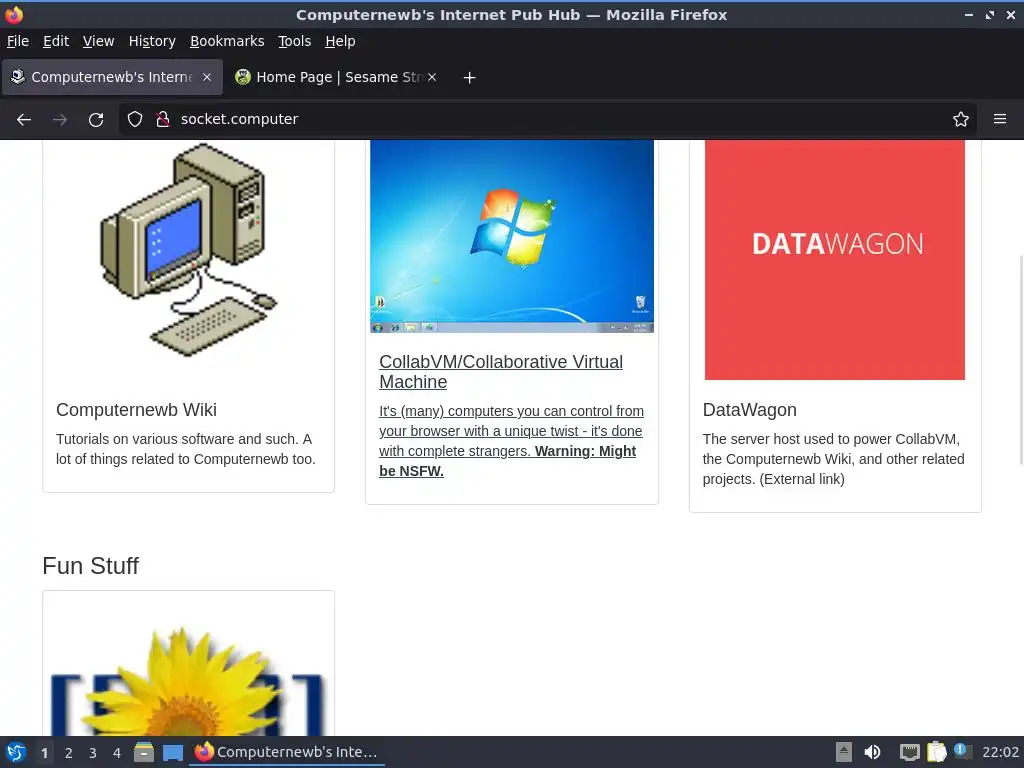
Task: Click the forward navigation arrow
Action: (x=59, y=120)
